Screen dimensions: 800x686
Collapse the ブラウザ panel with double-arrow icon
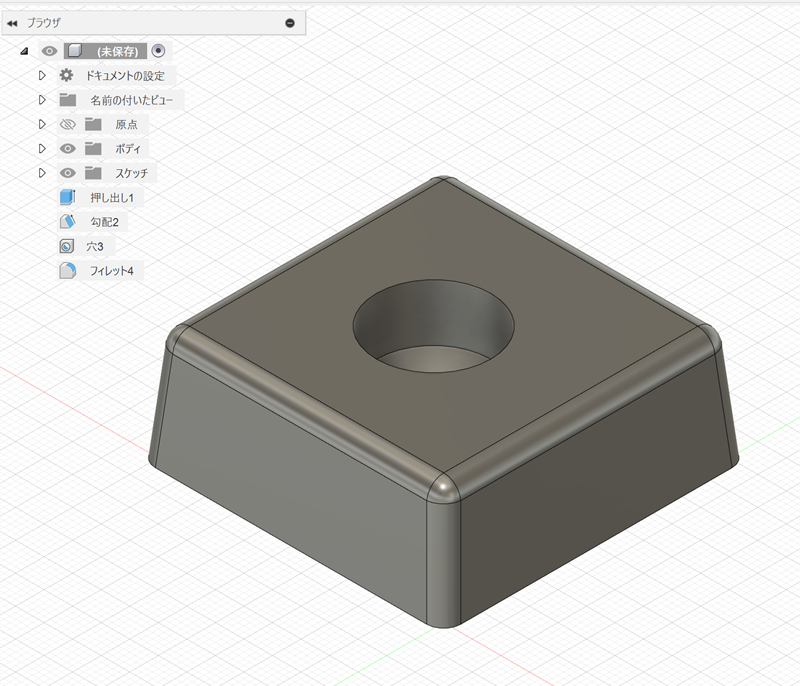click(x=12, y=23)
